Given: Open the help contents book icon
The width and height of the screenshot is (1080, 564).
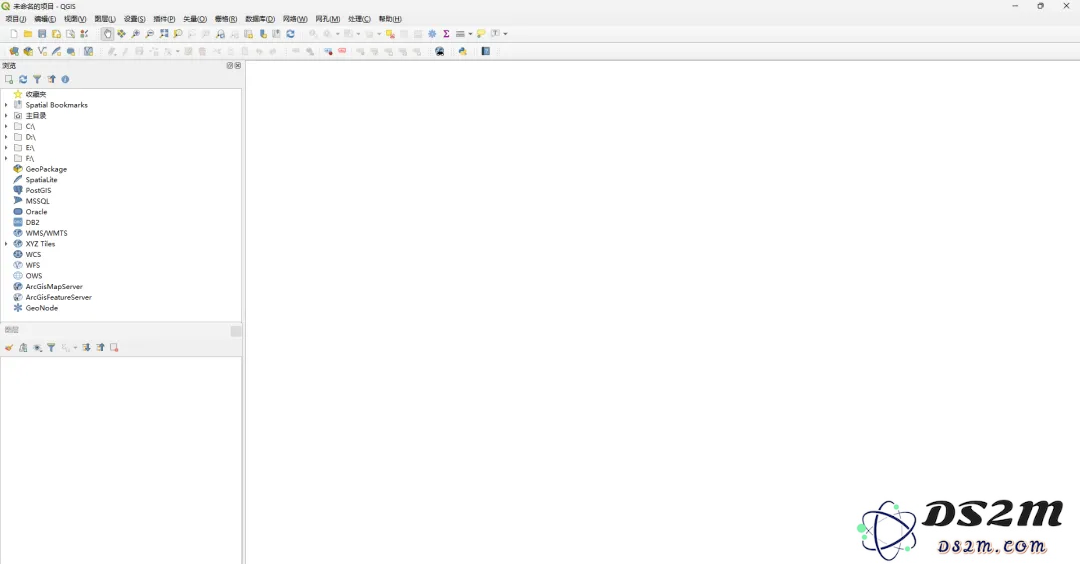Looking at the screenshot, I should tap(486, 52).
